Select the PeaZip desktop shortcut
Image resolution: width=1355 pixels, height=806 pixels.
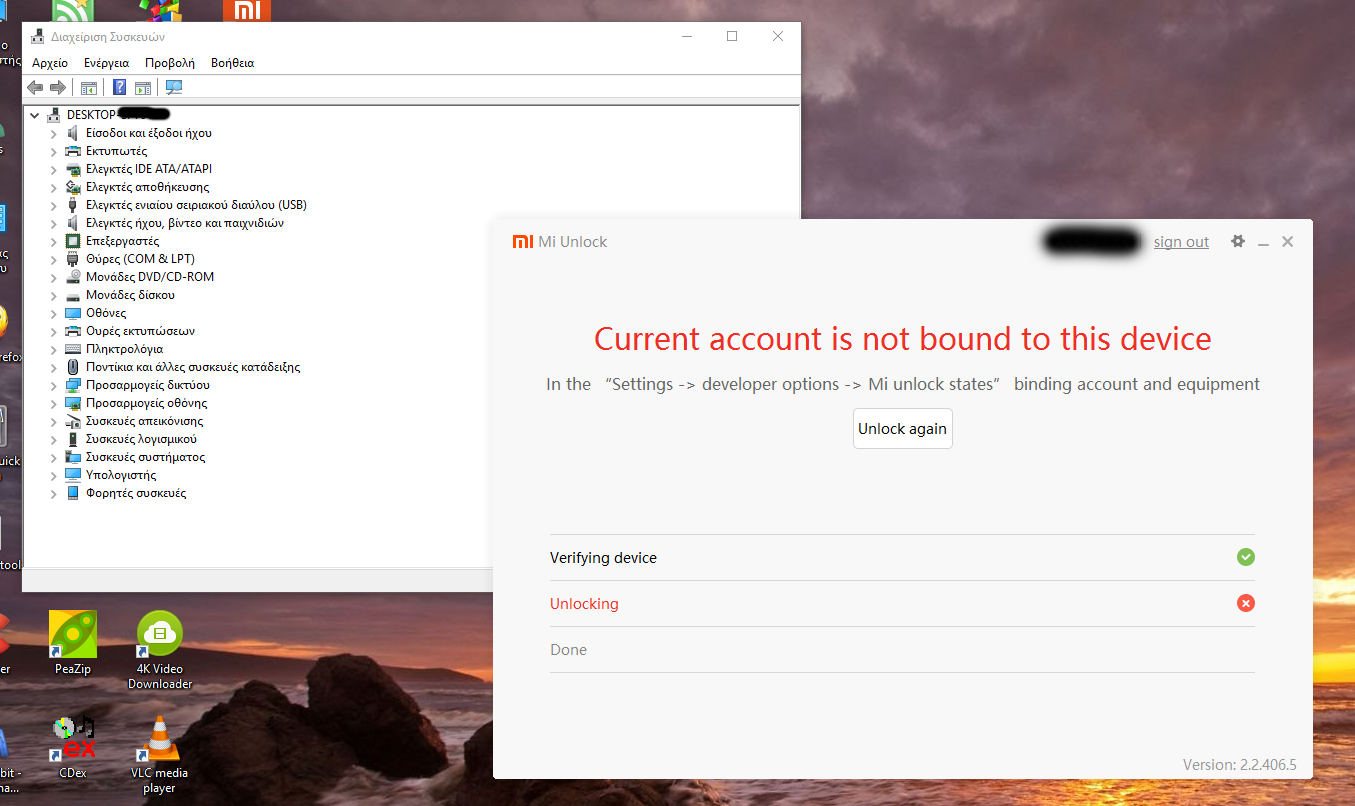click(73, 642)
